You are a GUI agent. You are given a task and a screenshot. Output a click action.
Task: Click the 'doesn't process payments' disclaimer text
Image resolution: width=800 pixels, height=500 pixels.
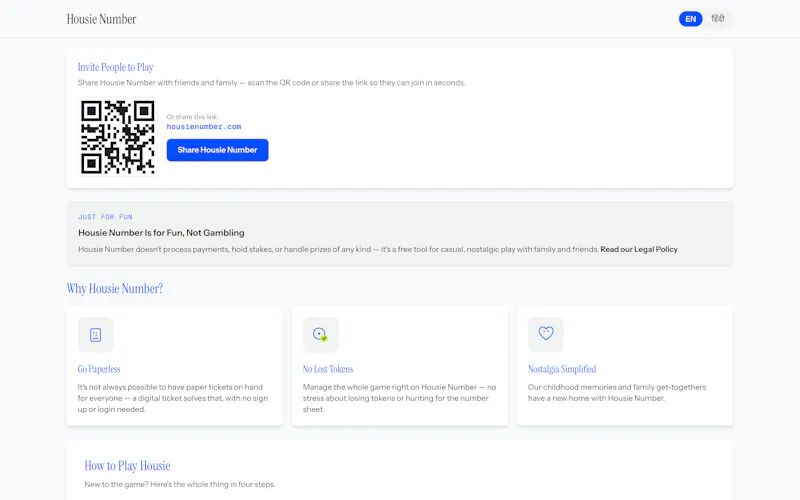(338, 249)
